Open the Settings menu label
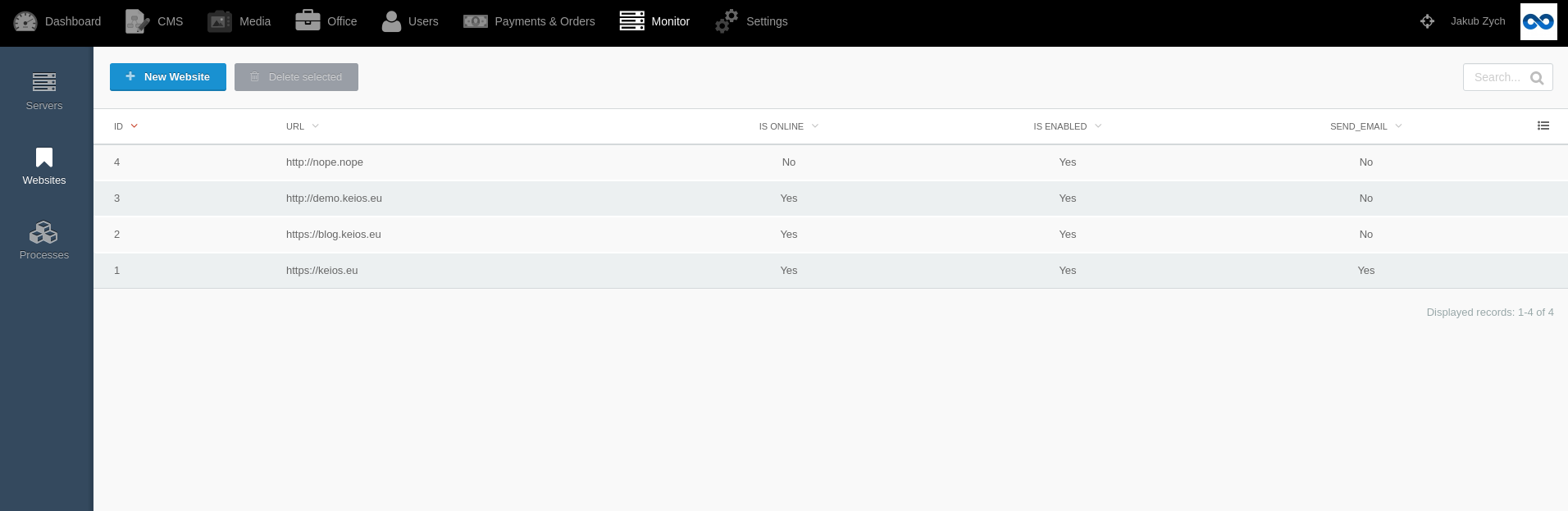 point(767,21)
